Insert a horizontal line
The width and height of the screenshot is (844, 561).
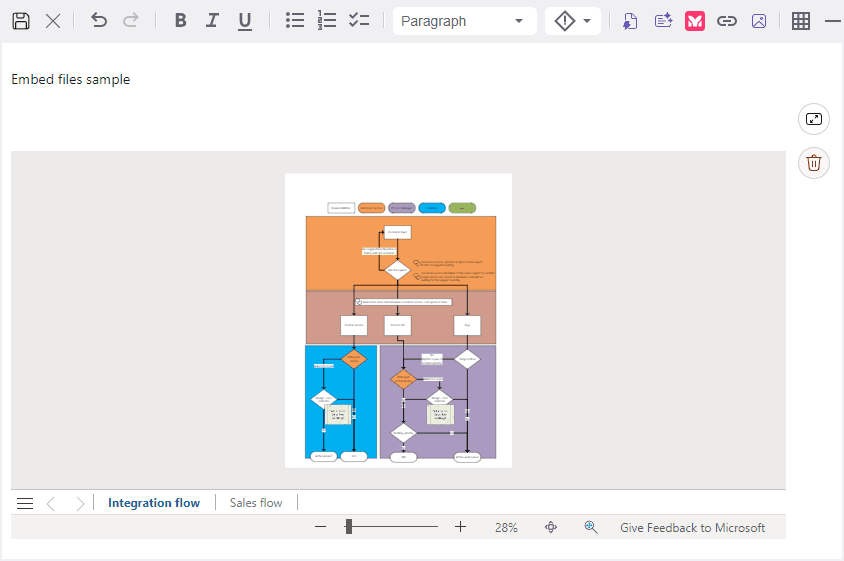(x=833, y=21)
